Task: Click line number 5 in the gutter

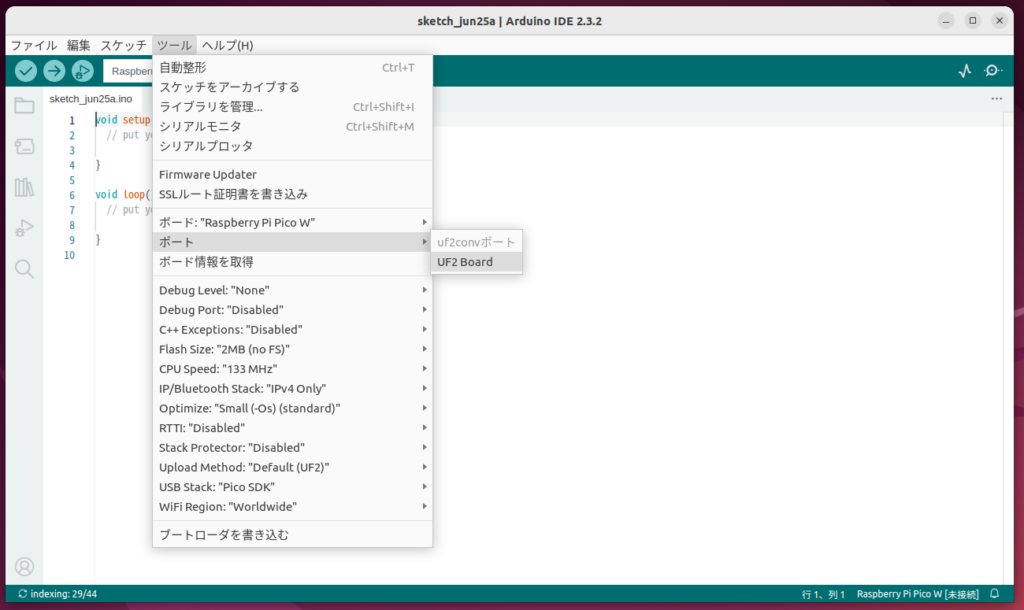Action: [72, 180]
